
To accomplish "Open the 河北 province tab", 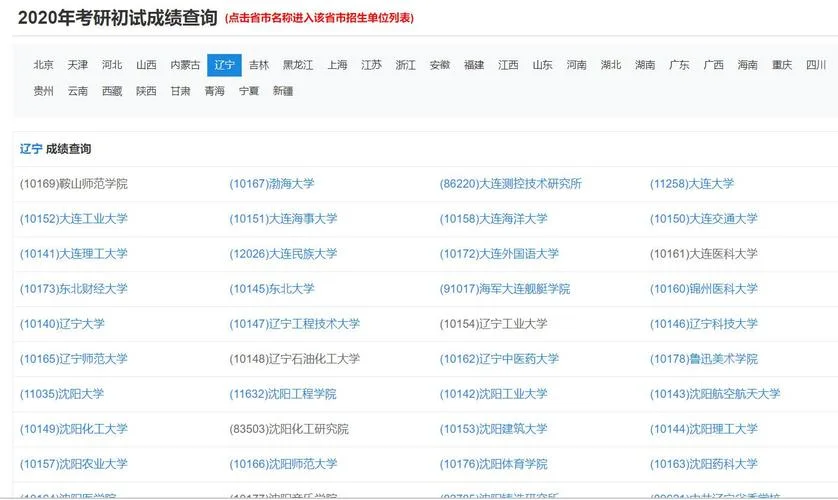I will (x=112, y=65).
